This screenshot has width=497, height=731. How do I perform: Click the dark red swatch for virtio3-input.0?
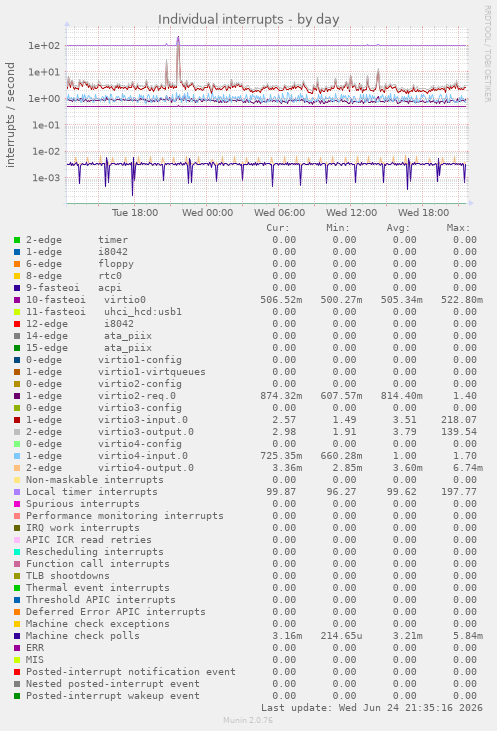coord(17,420)
